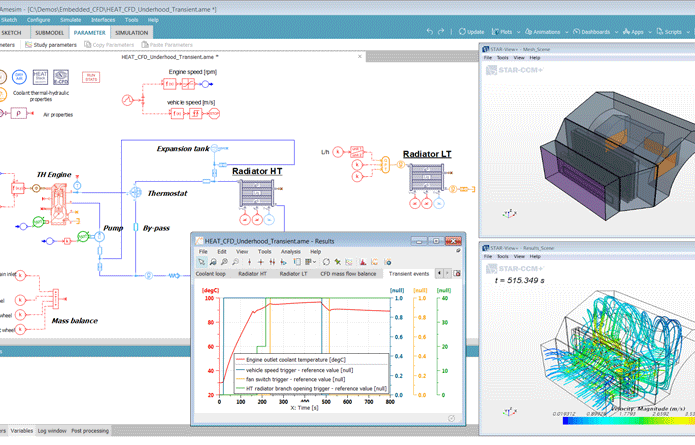The width and height of the screenshot is (695, 445).
Task: Click the pointer selection tool in Results toolbar
Action: pos(202,262)
